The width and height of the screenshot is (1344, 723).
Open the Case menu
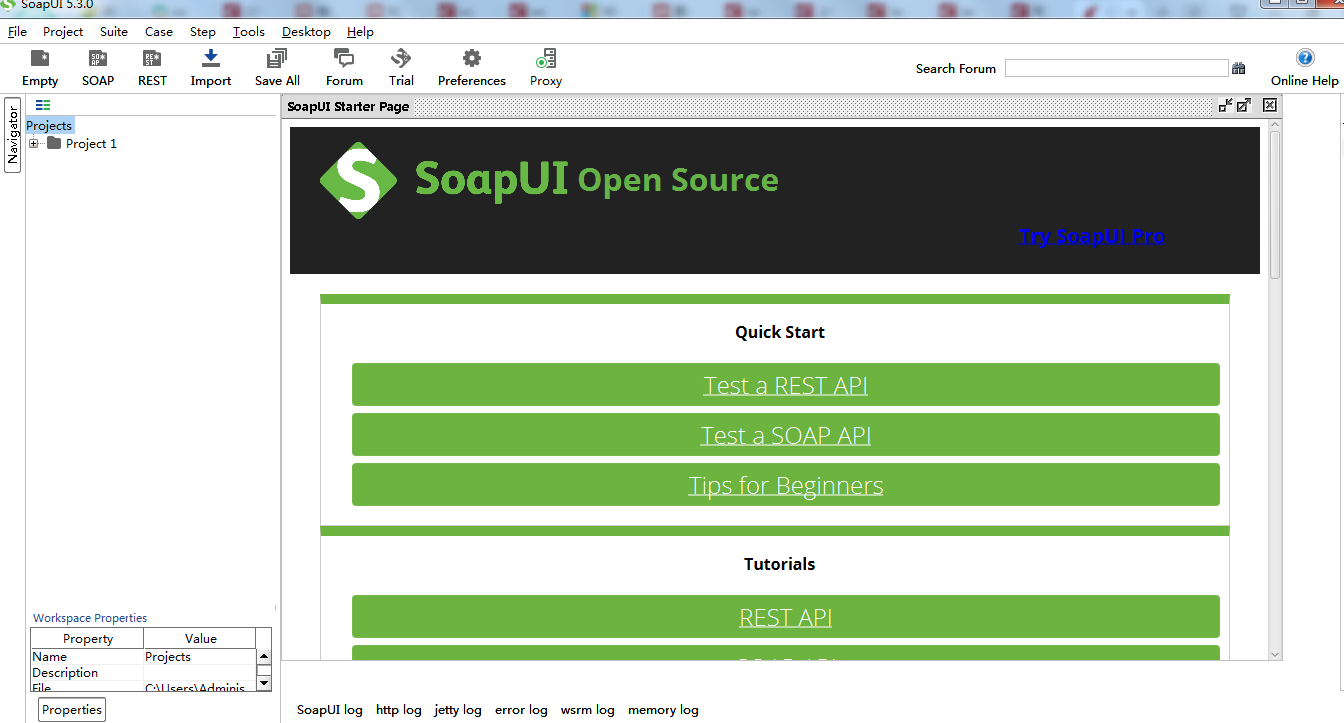click(159, 32)
